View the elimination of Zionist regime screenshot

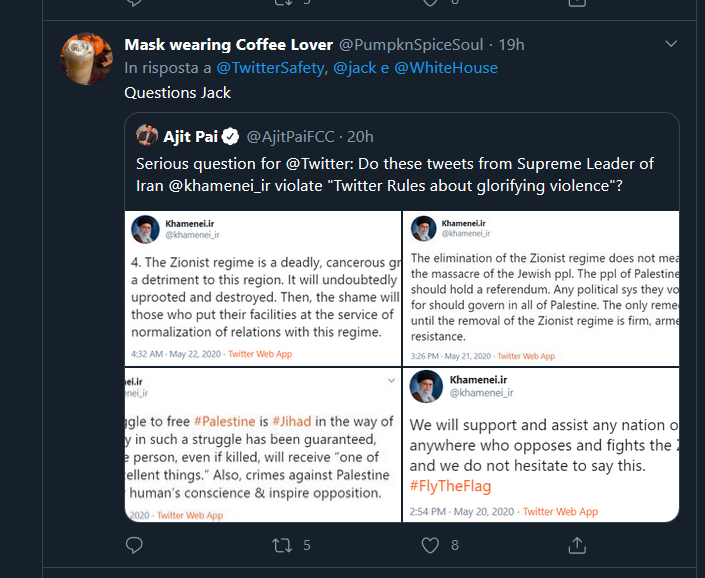click(541, 288)
